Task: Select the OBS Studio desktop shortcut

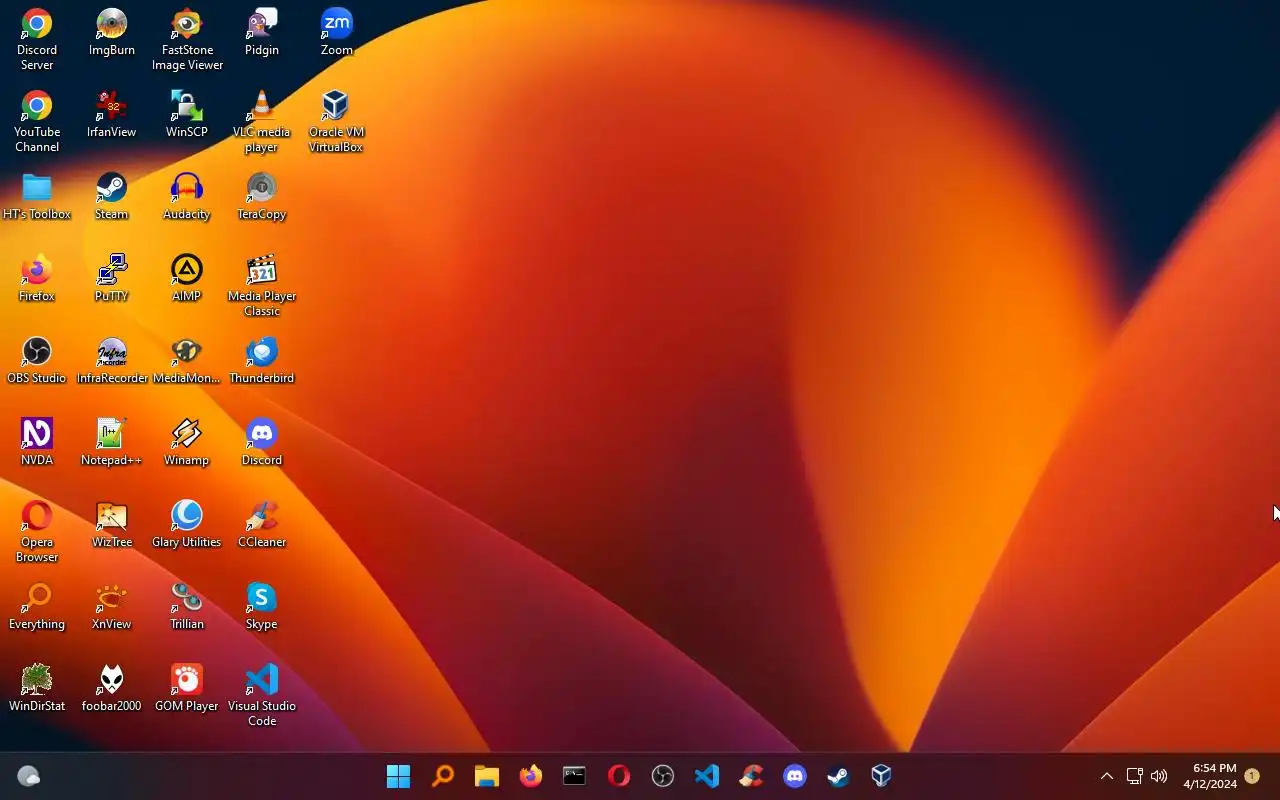Action: point(37,361)
